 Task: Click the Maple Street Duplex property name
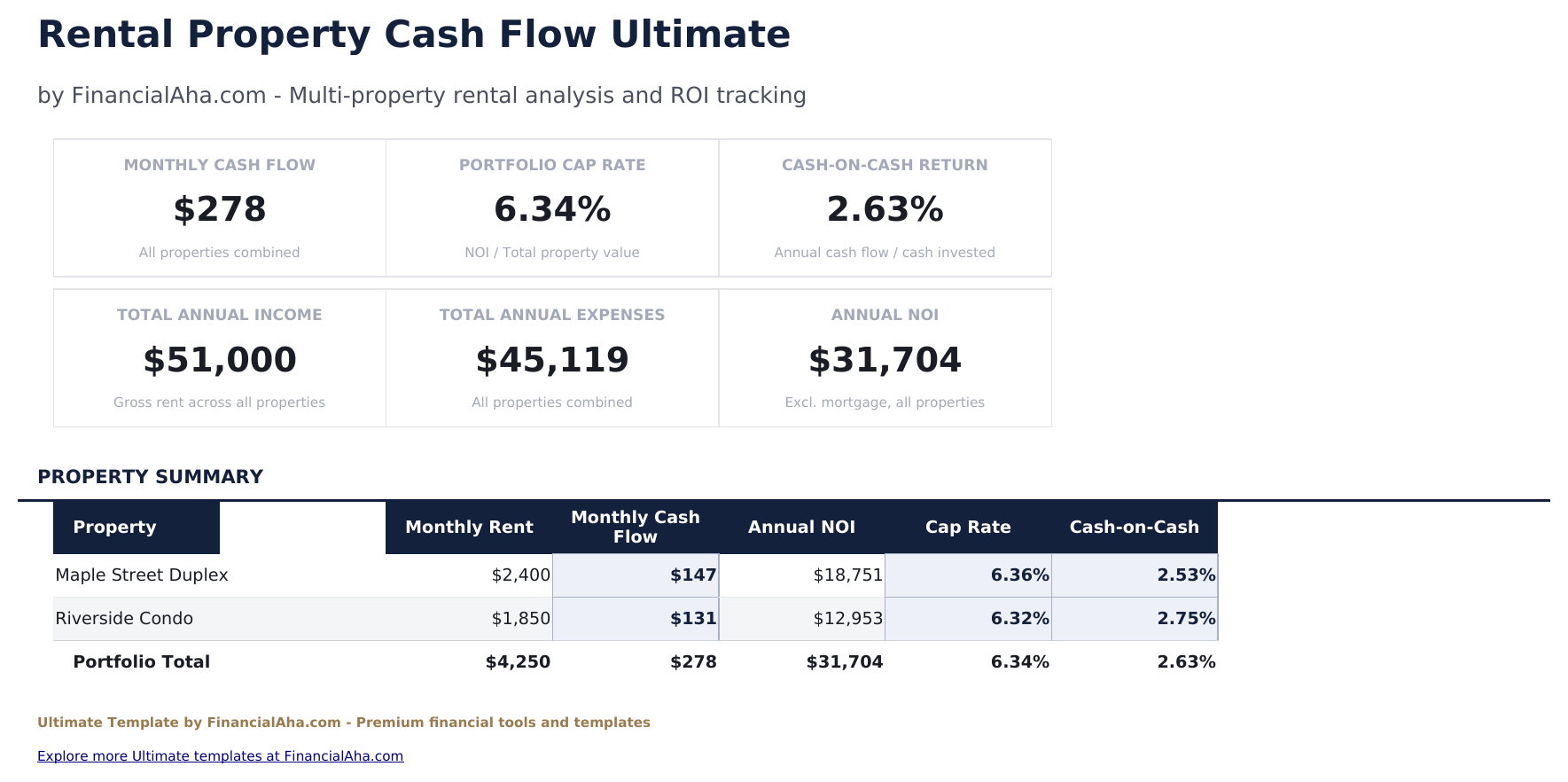(x=142, y=575)
